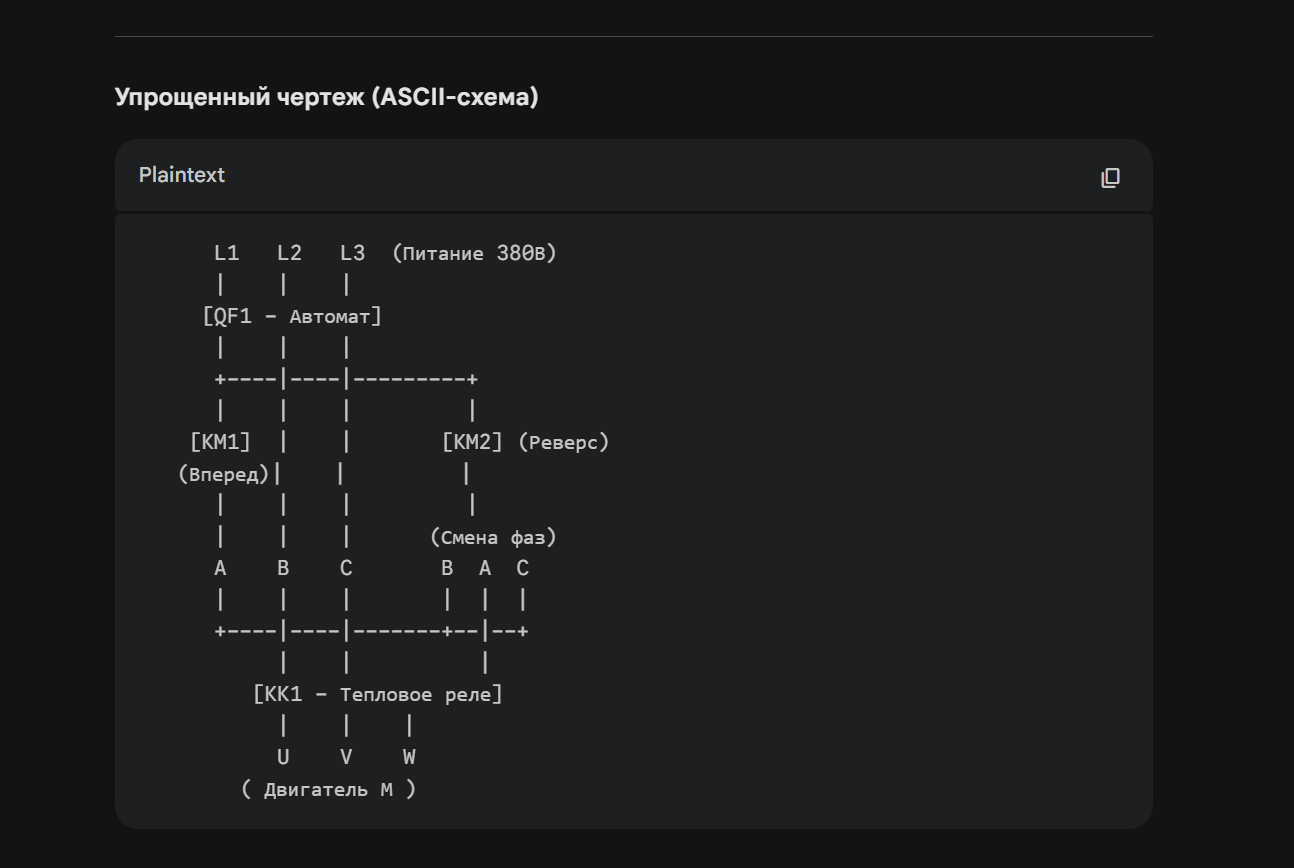The image size is (1294, 868).
Task: Click the [KM2] contactor label
Action: pyautogui.click(x=472, y=442)
